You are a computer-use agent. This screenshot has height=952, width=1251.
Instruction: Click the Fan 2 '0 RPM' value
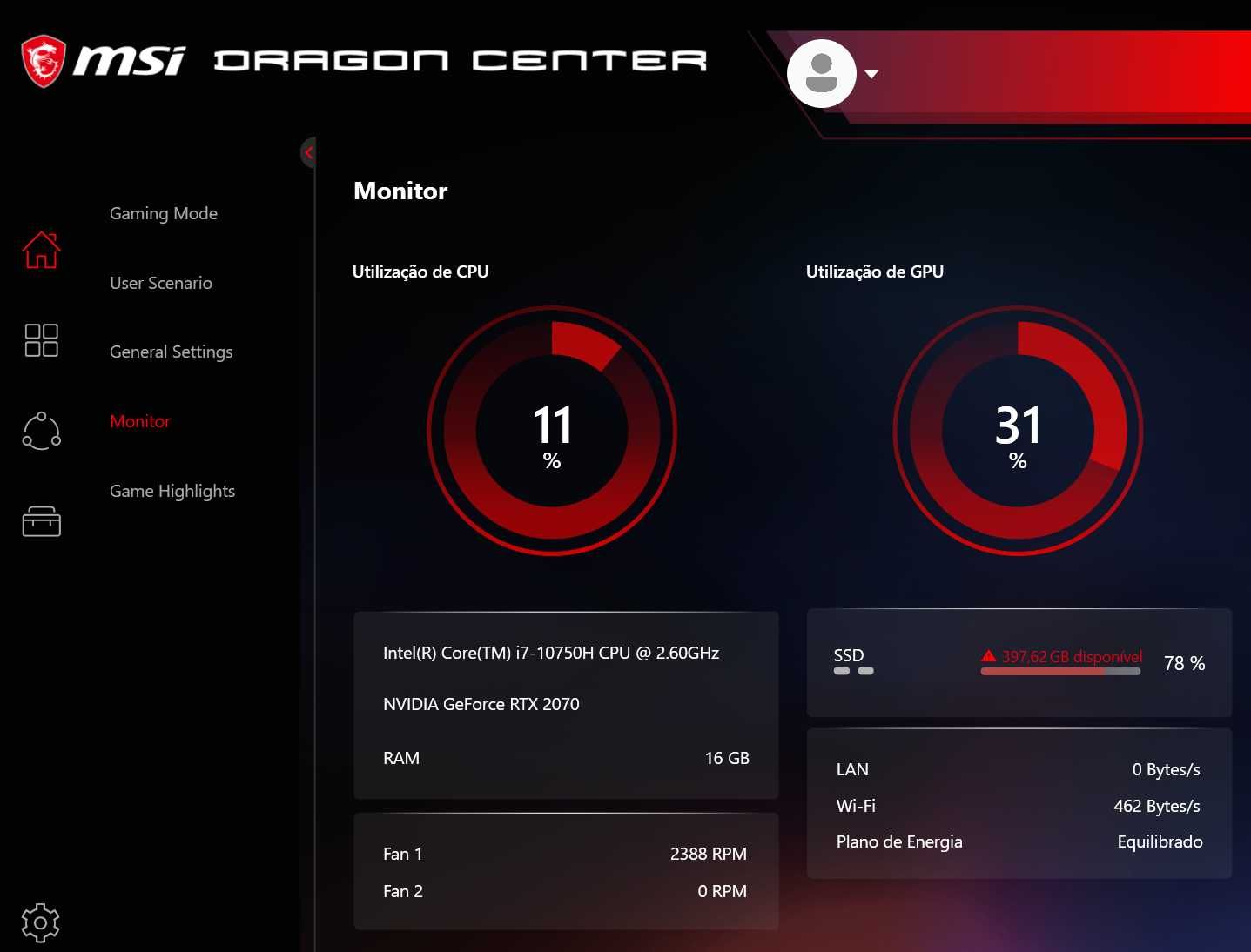[723, 891]
